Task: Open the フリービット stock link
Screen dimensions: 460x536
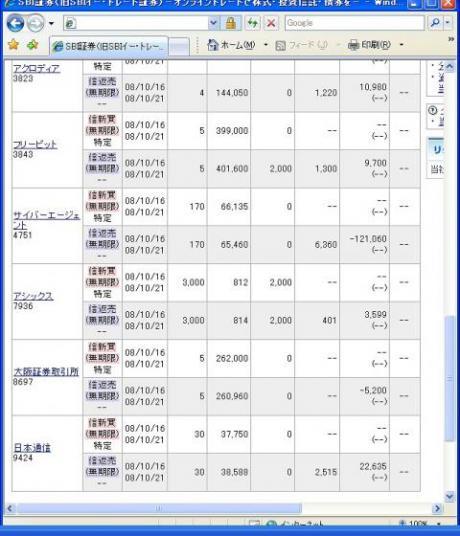Action: pyautogui.click(x=35, y=145)
